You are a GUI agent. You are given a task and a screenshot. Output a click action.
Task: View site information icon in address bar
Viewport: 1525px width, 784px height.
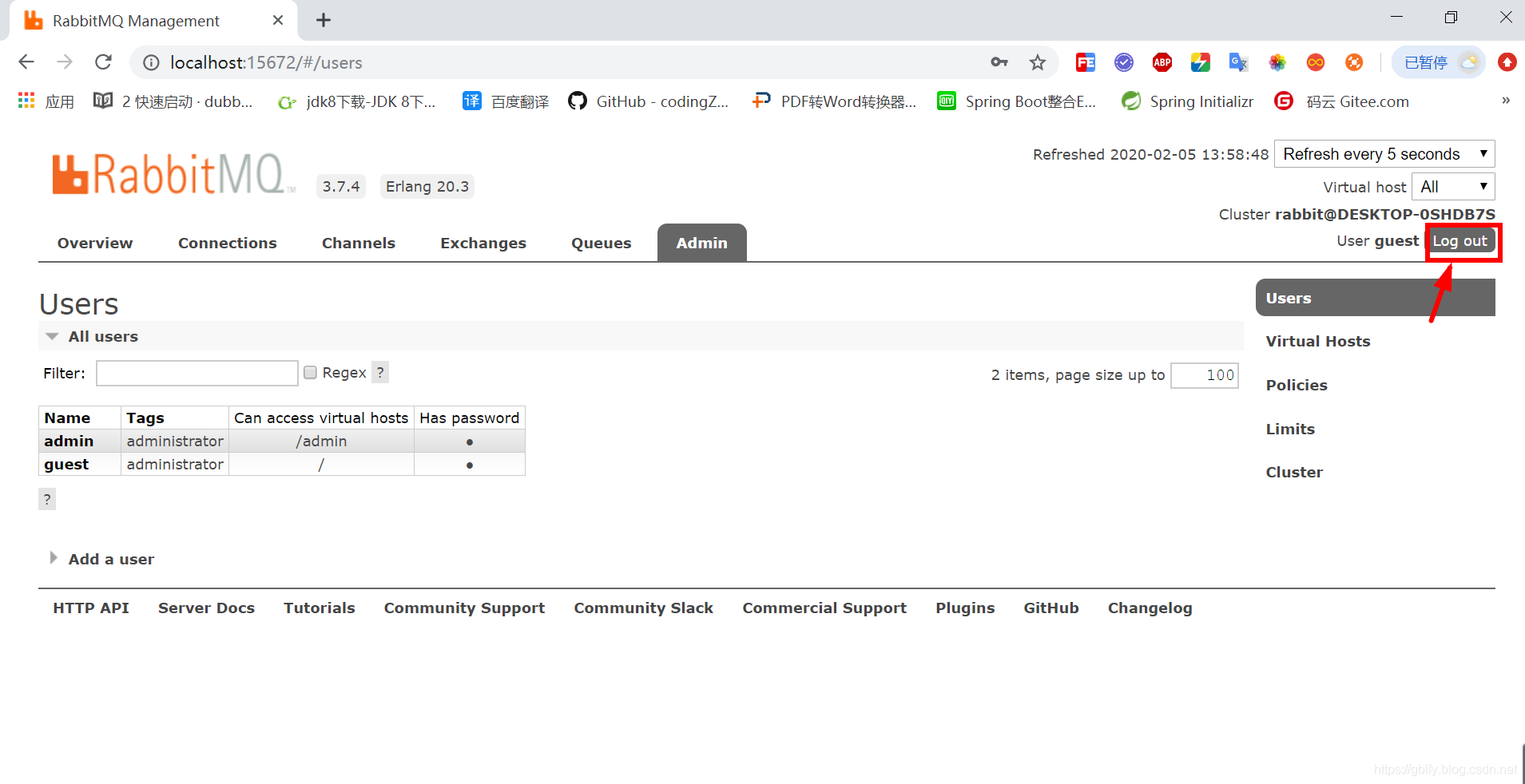point(151,62)
